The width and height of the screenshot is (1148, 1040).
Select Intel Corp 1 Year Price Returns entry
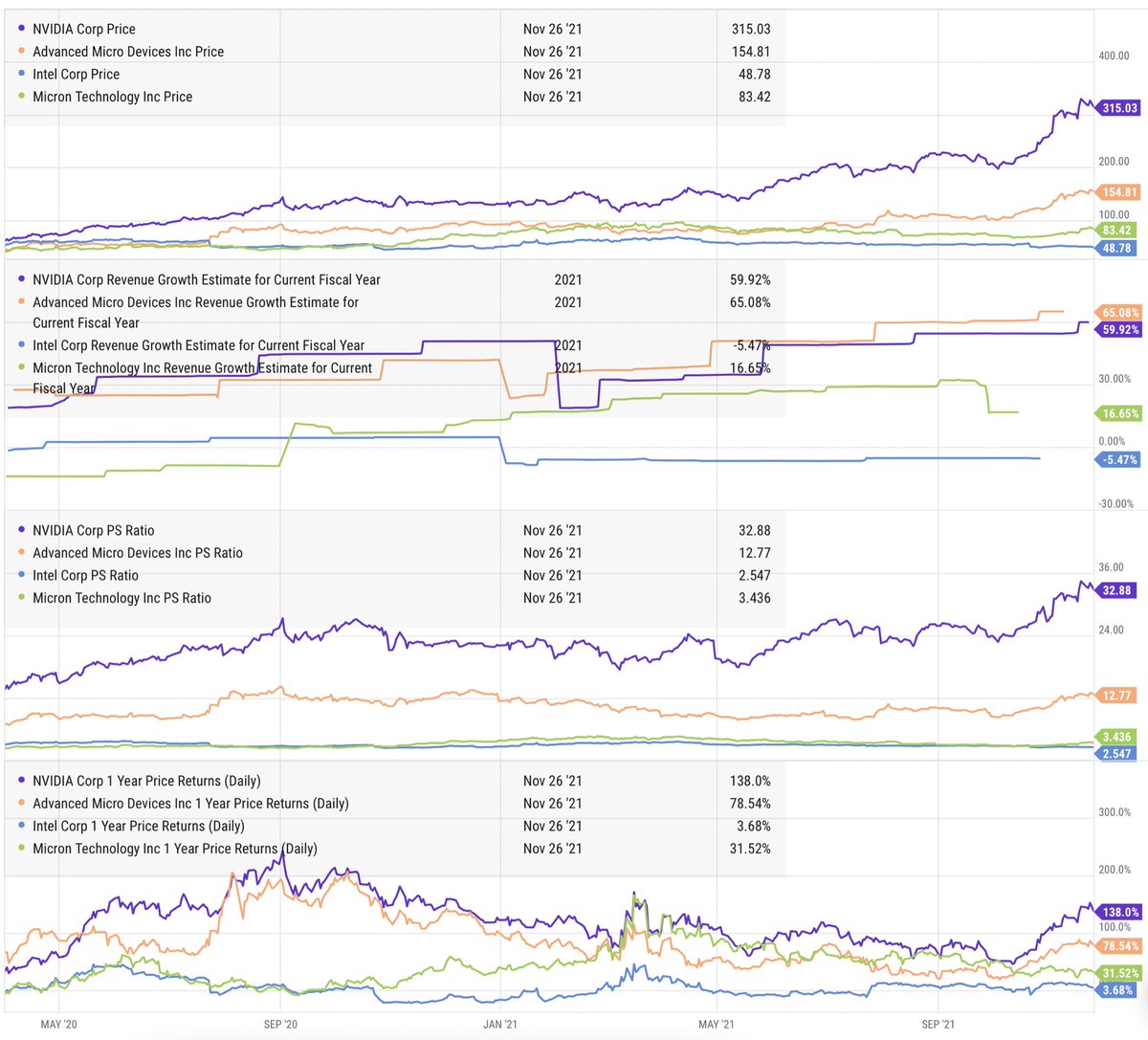(x=139, y=826)
